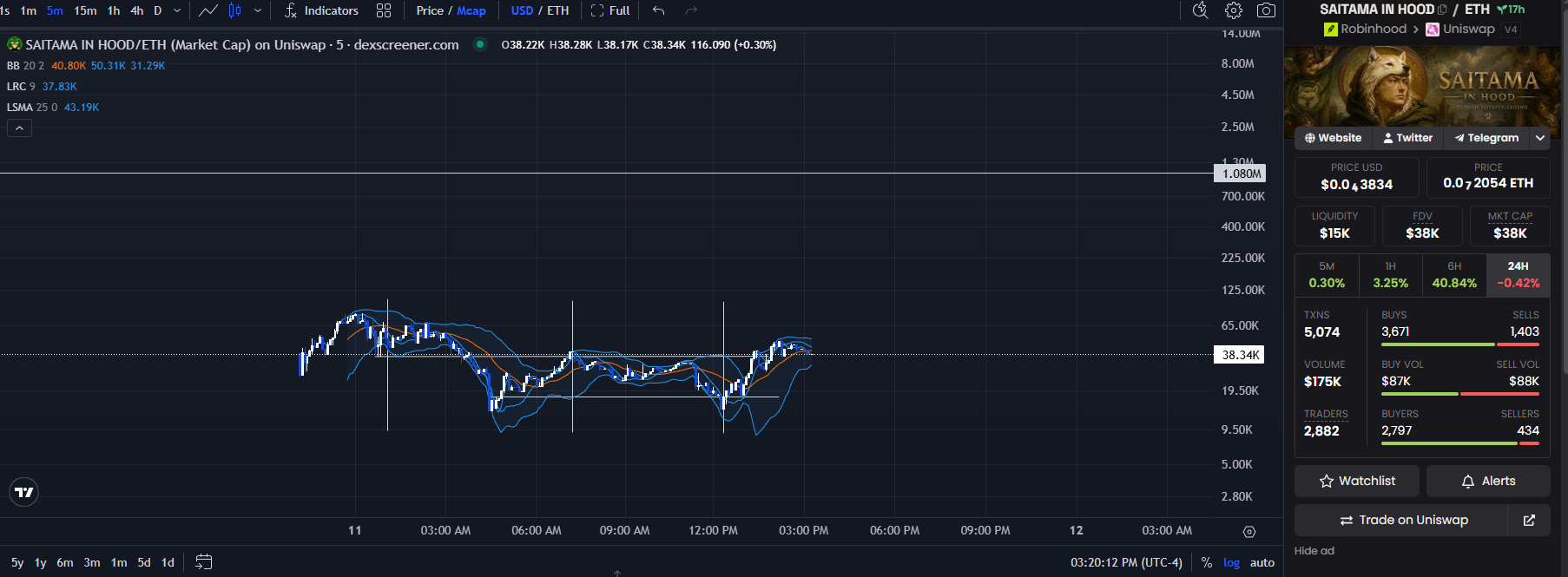Open the Indicators menu
Screen dimensions: 1568x577
(321, 10)
